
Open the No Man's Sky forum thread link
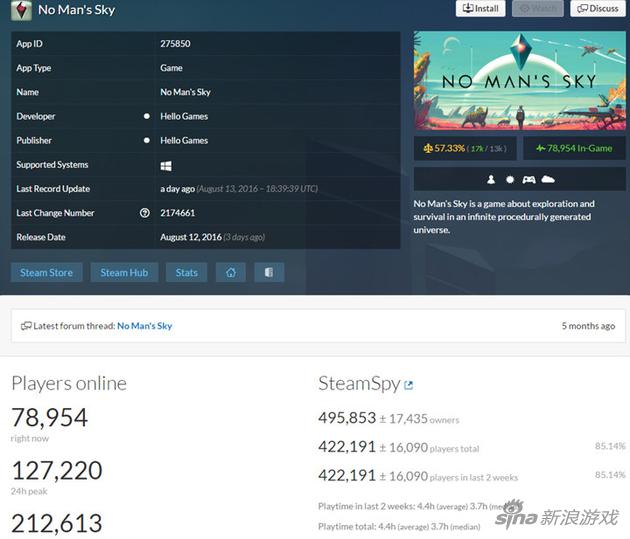145,326
